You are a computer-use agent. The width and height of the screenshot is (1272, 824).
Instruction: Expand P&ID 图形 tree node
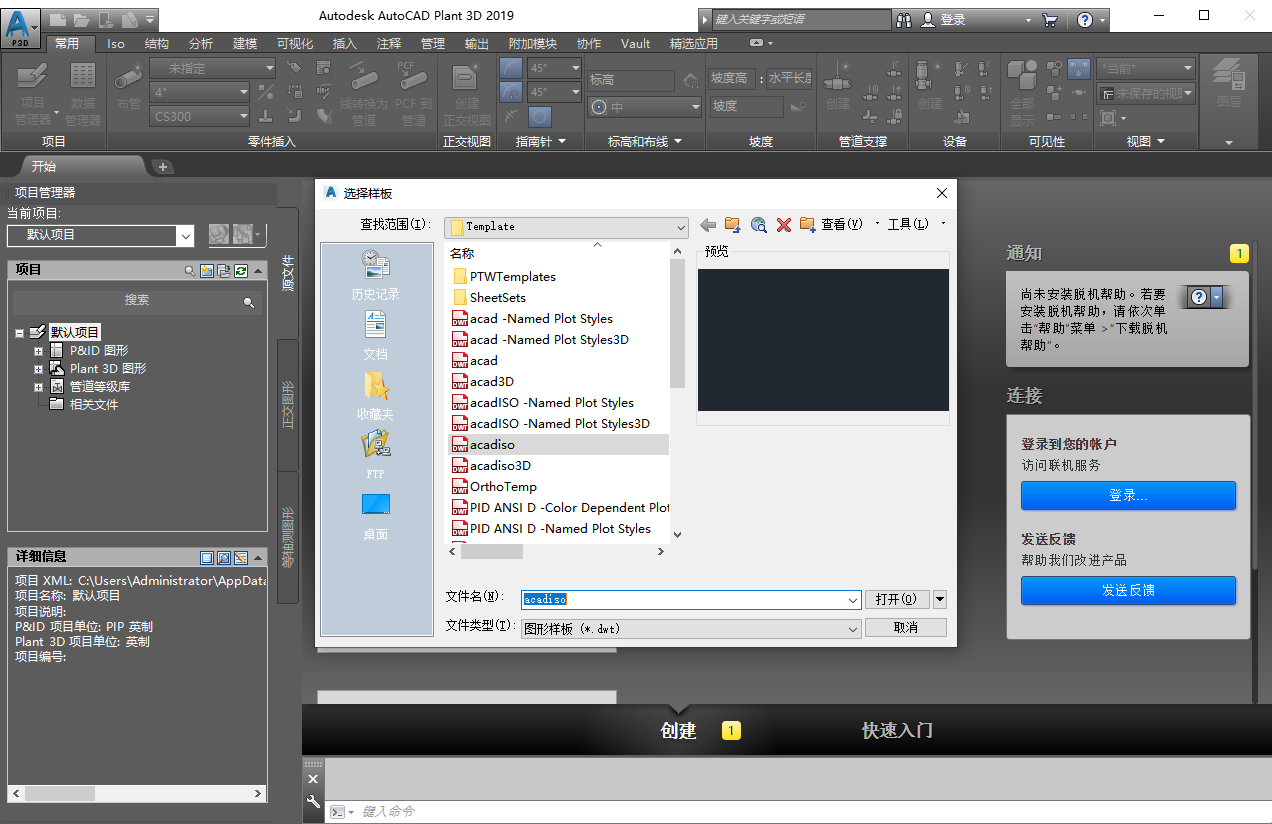coord(39,351)
